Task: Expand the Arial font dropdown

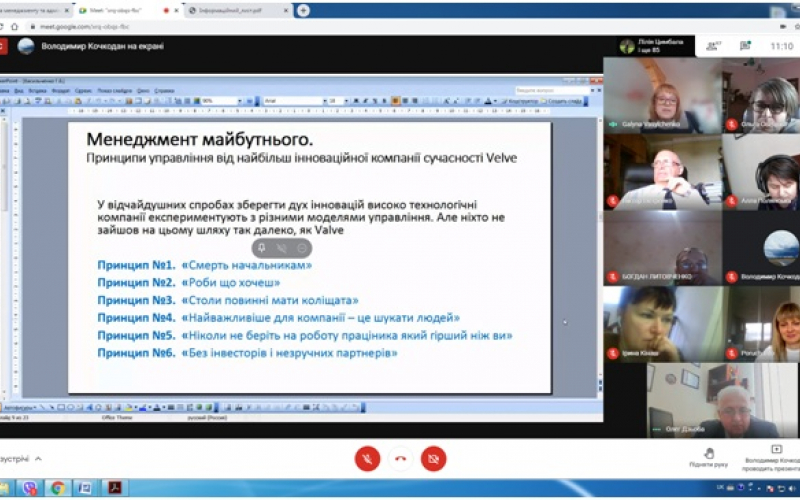Action: tap(325, 101)
